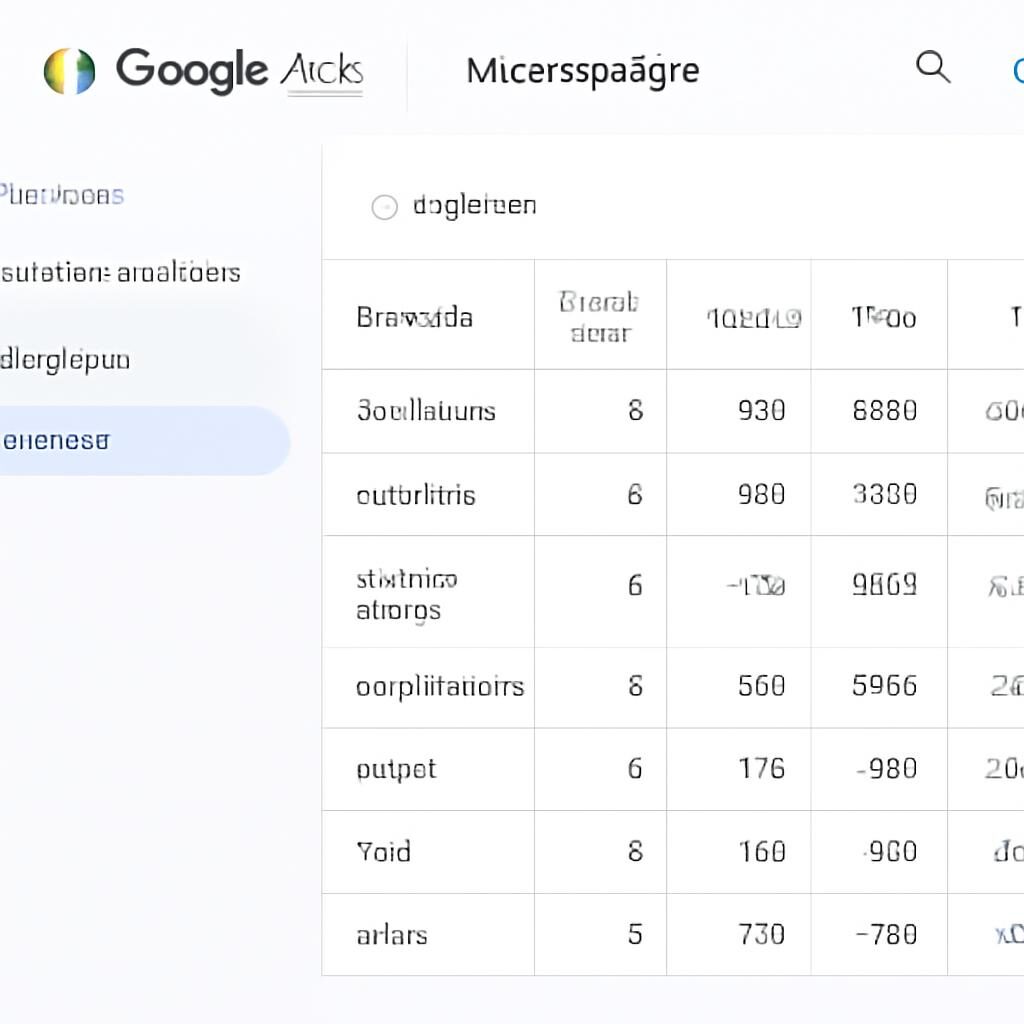Click the value 3380 in outbrlitris row
1024x1024 pixels.
pos(885,494)
